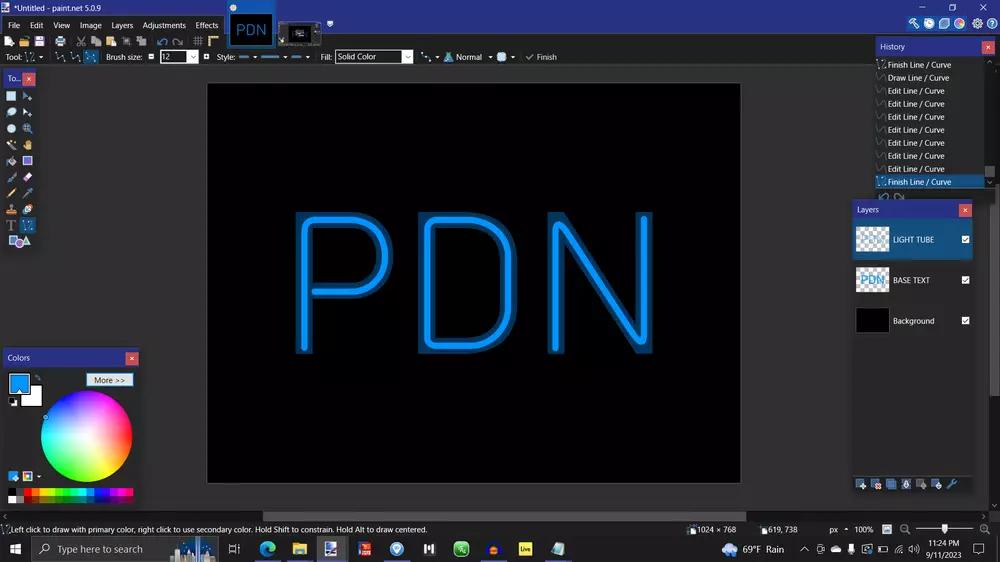Open the Effects menu
Screen dimensions: 1000x562
(x=207, y=26)
